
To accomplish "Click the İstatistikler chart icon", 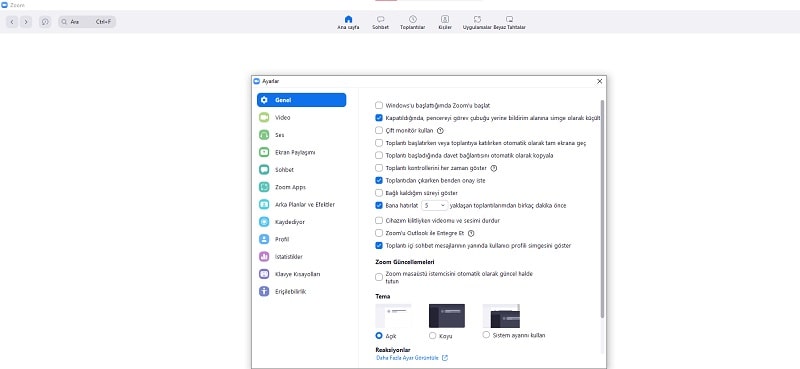I will point(264,257).
